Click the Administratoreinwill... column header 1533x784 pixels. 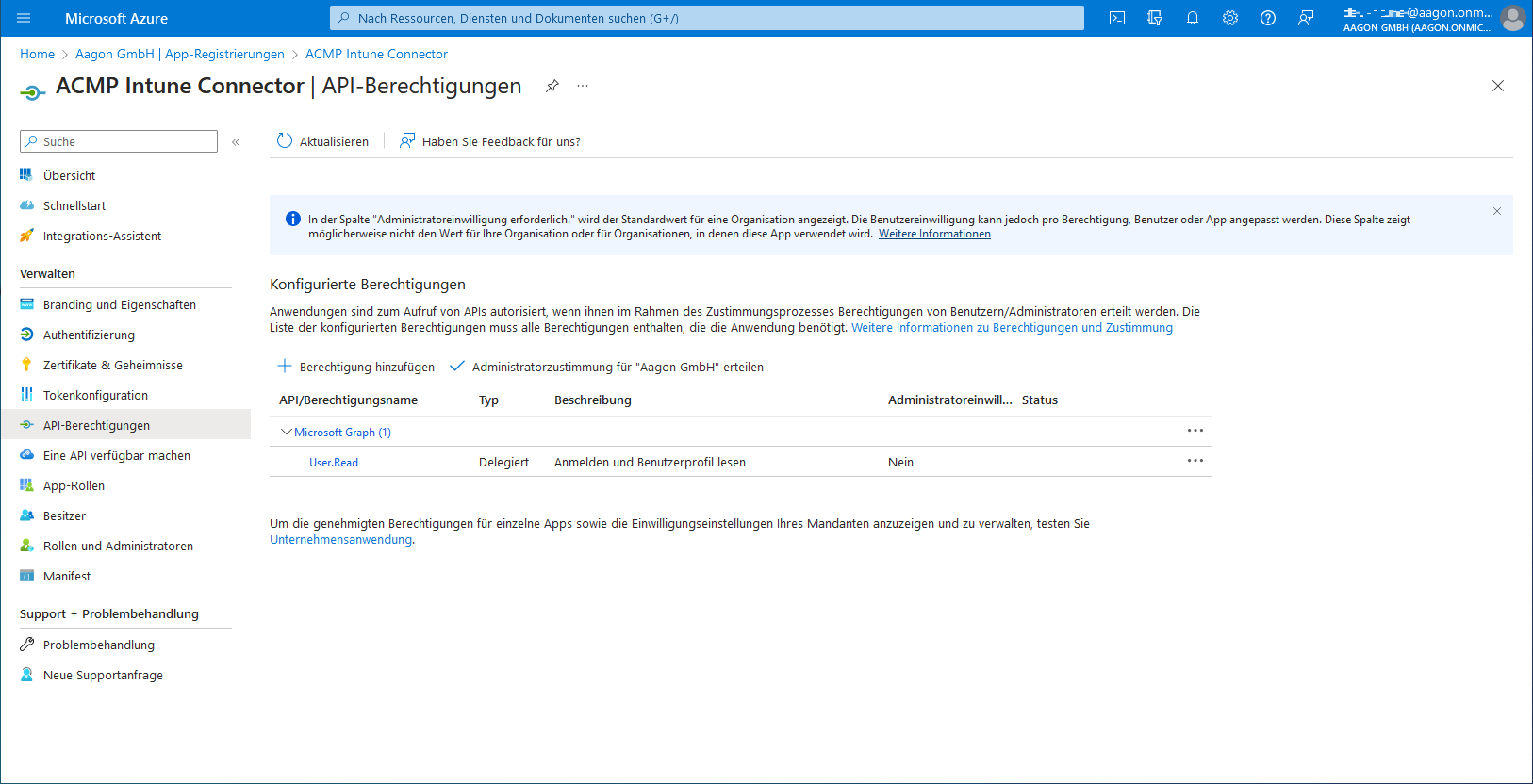(949, 400)
